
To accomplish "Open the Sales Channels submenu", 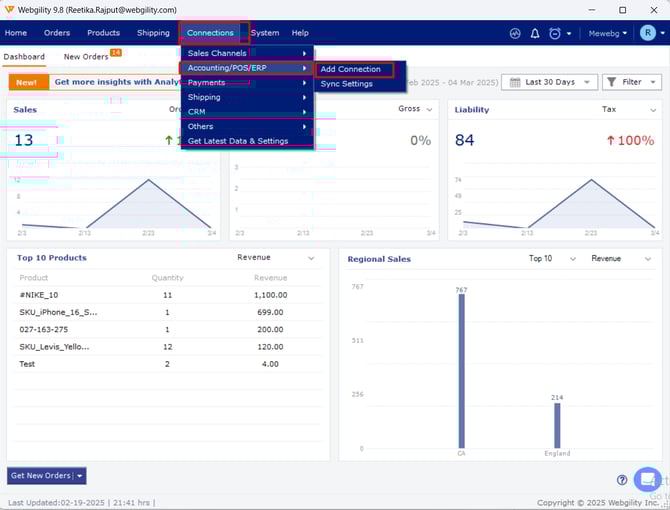I will tap(245, 53).
